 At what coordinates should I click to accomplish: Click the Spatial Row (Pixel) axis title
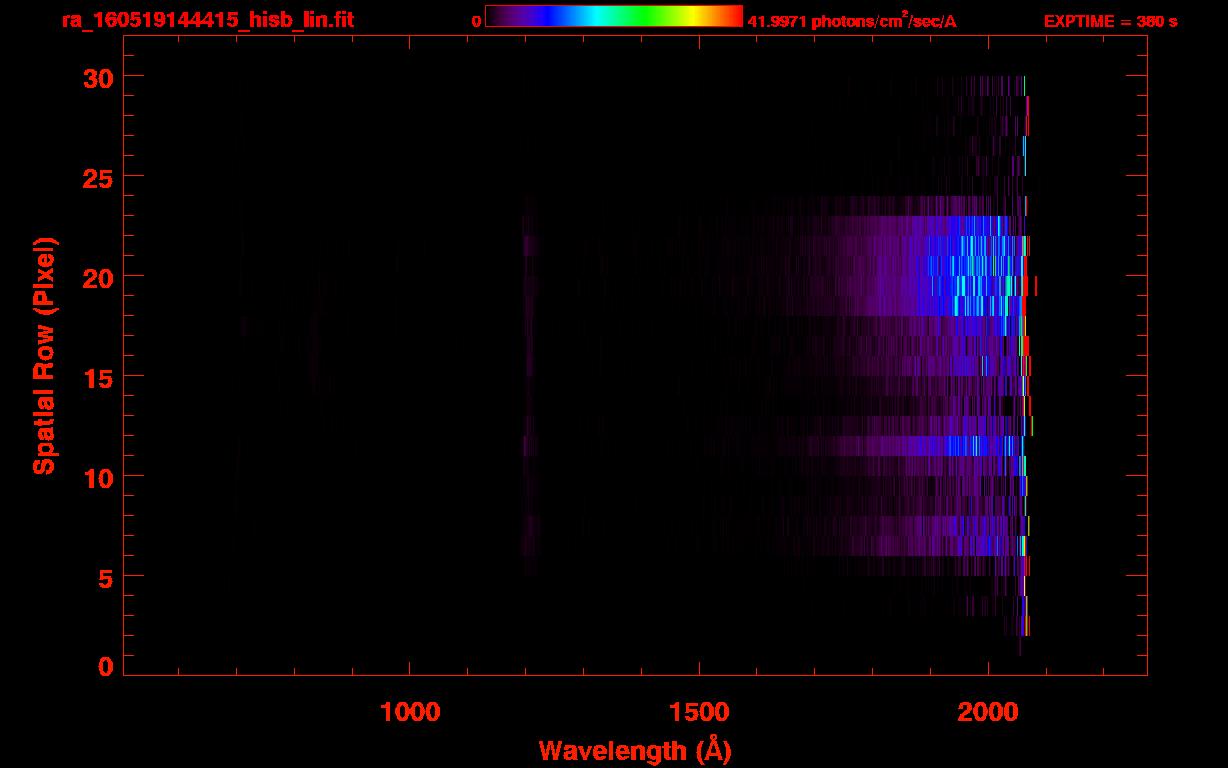pos(44,355)
